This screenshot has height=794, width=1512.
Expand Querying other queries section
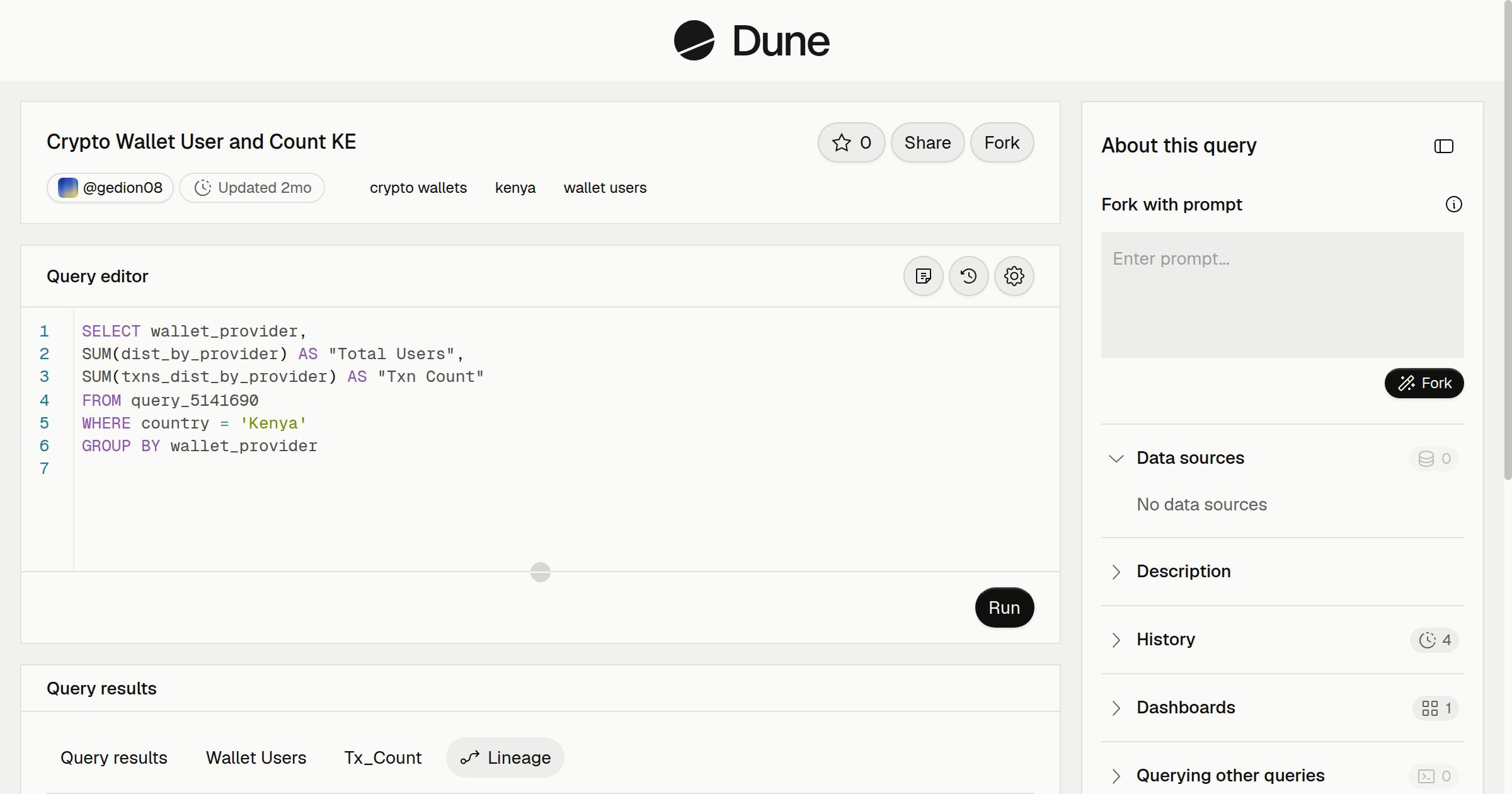tap(1116, 776)
